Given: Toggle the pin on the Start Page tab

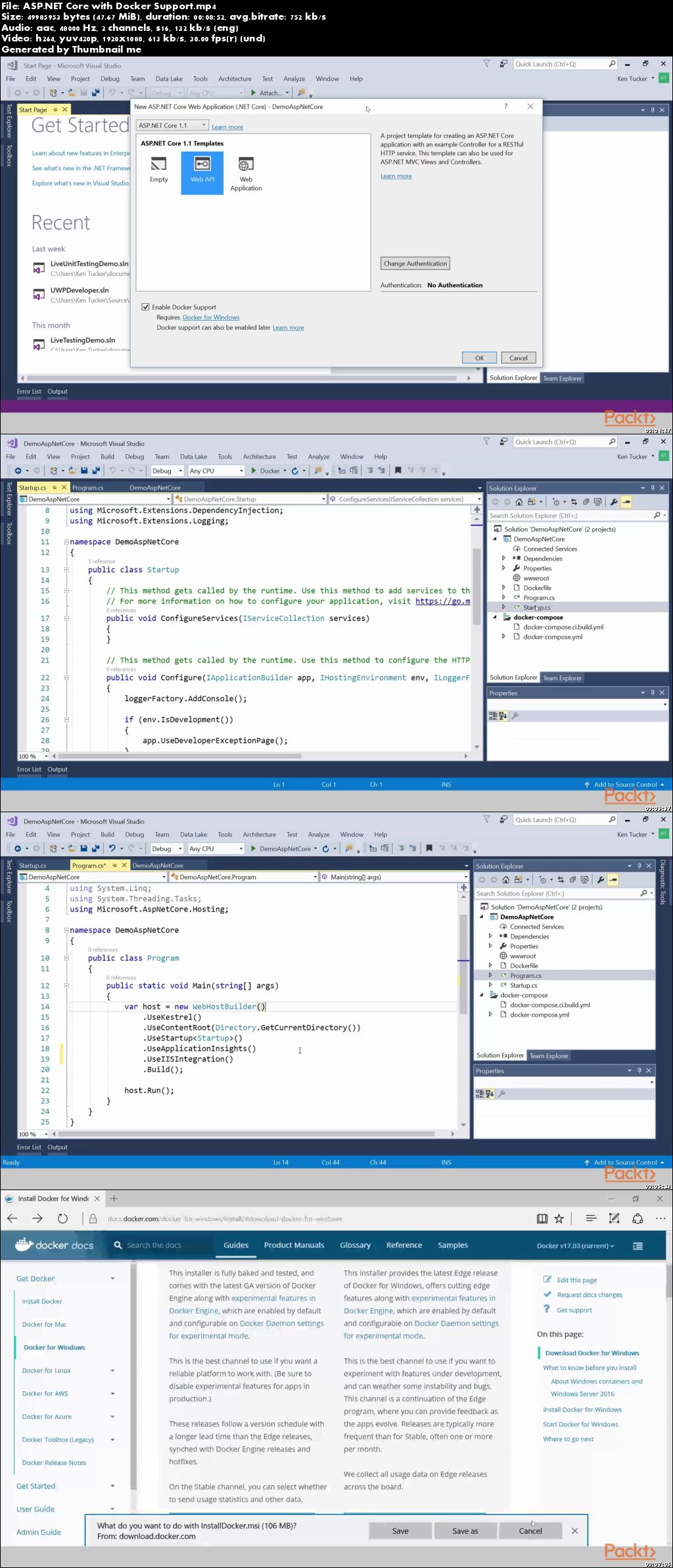Looking at the screenshot, I should click(x=55, y=110).
